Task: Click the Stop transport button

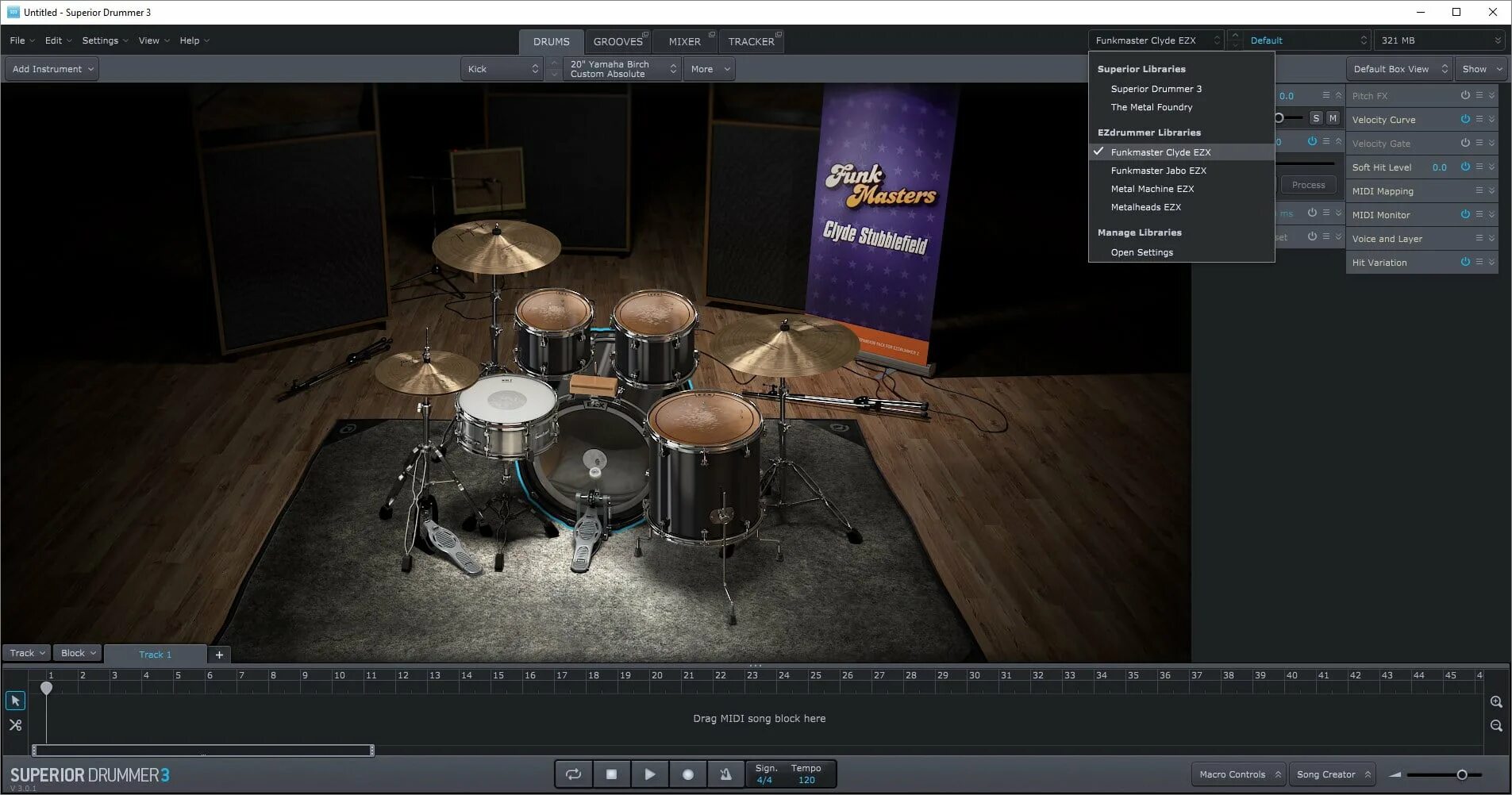Action: coord(611,774)
